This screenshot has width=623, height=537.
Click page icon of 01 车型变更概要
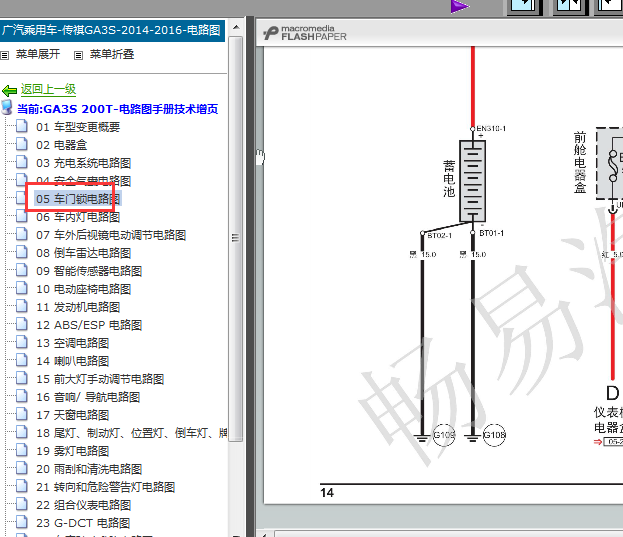(22, 126)
